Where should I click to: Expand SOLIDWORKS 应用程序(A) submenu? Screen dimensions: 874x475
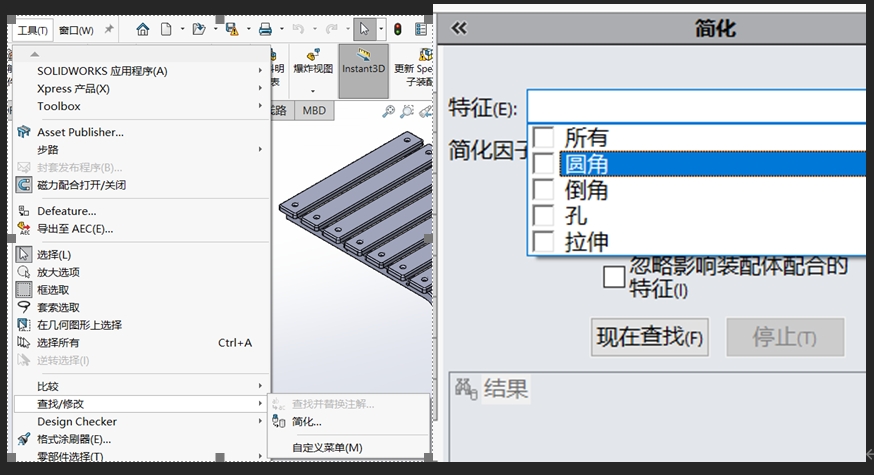[260, 71]
